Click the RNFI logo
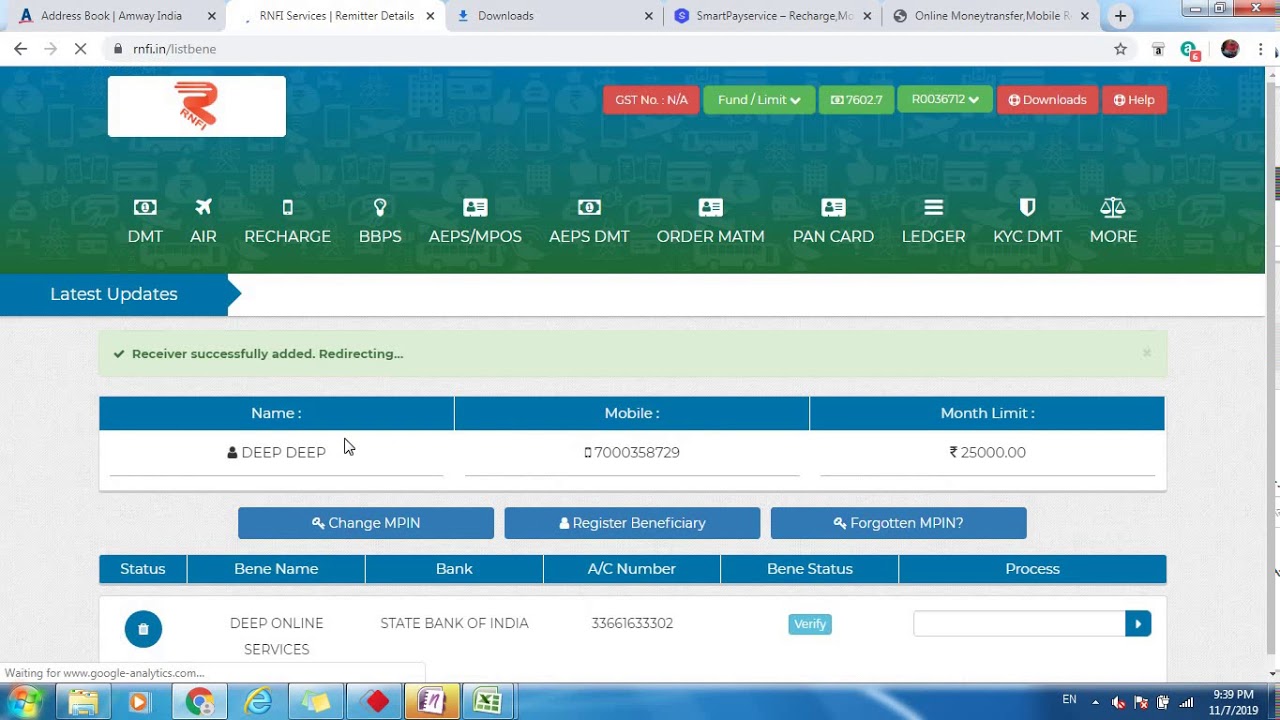This screenshot has width=1280, height=720. pyautogui.click(x=197, y=106)
